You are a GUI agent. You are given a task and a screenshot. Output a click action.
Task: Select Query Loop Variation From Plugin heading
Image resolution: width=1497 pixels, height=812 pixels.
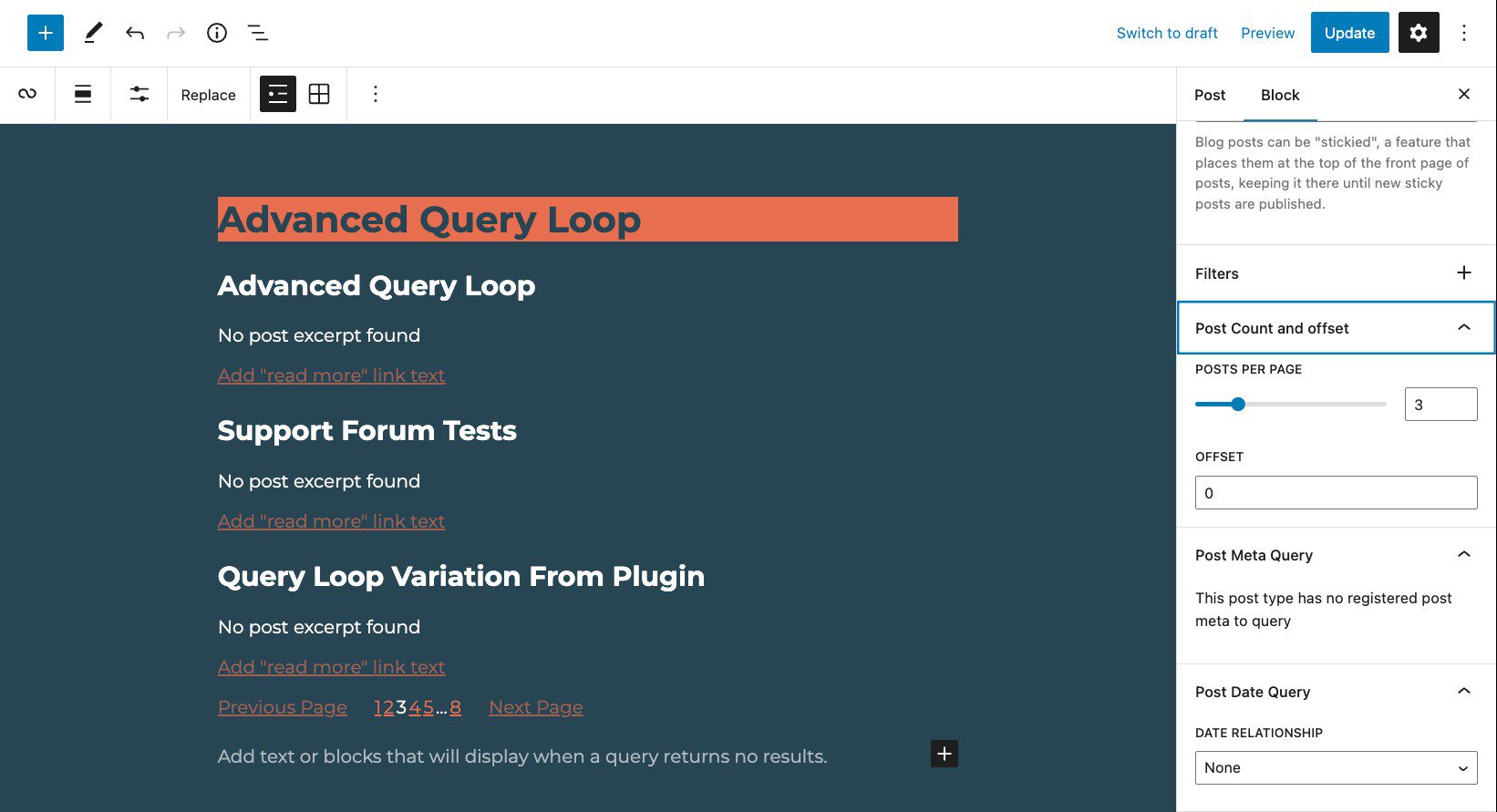(461, 576)
